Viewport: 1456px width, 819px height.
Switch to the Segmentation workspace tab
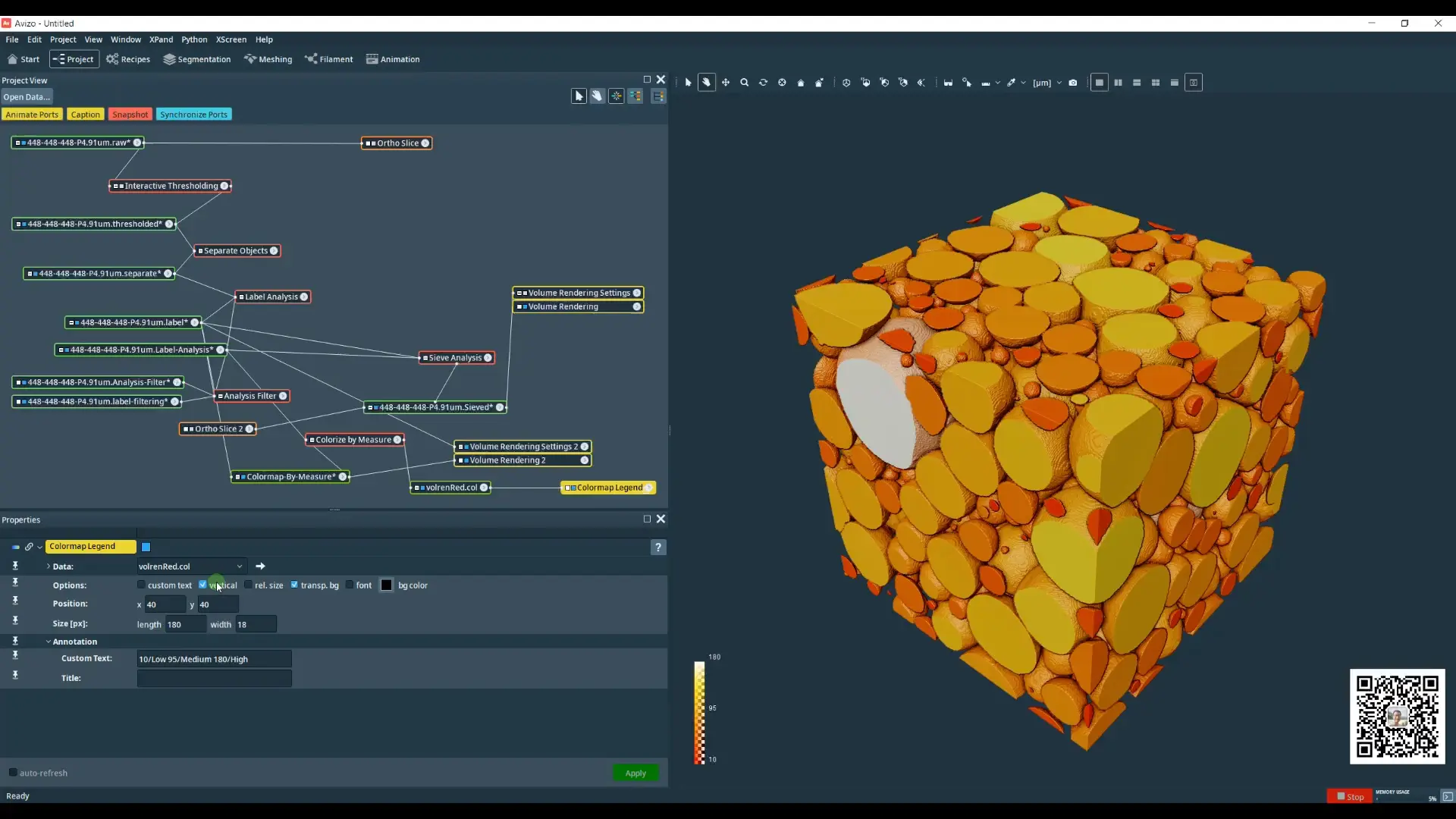pos(197,59)
